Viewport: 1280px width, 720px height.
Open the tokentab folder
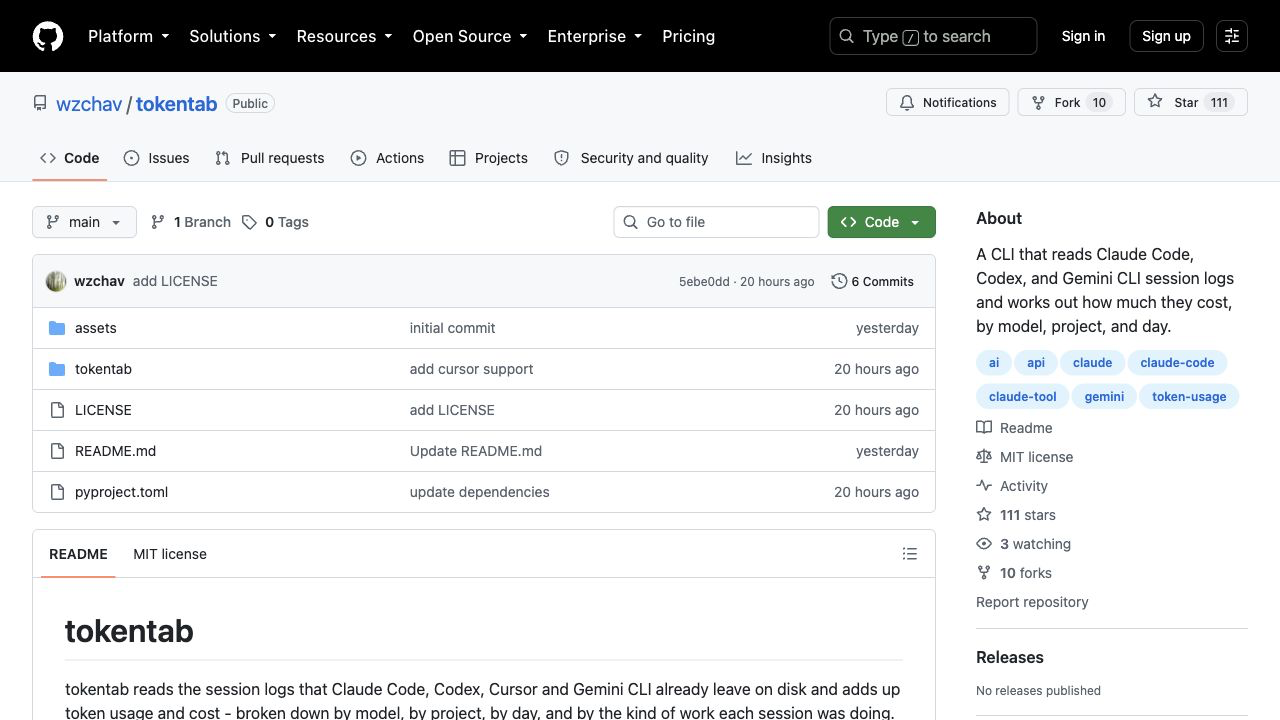pyautogui.click(x=103, y=369)
